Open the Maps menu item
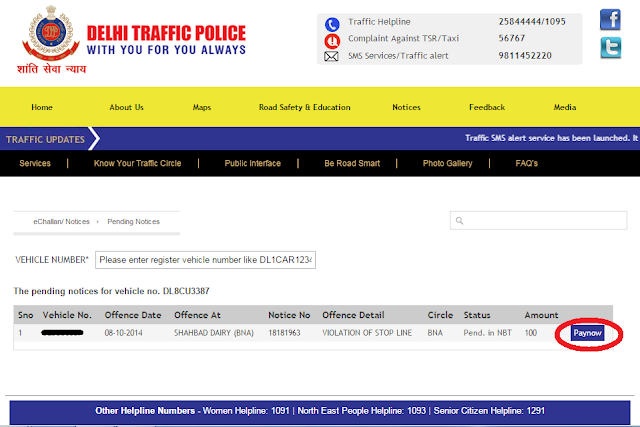The height and width of the screenshot is (427, 640). (x=202, y=107)
